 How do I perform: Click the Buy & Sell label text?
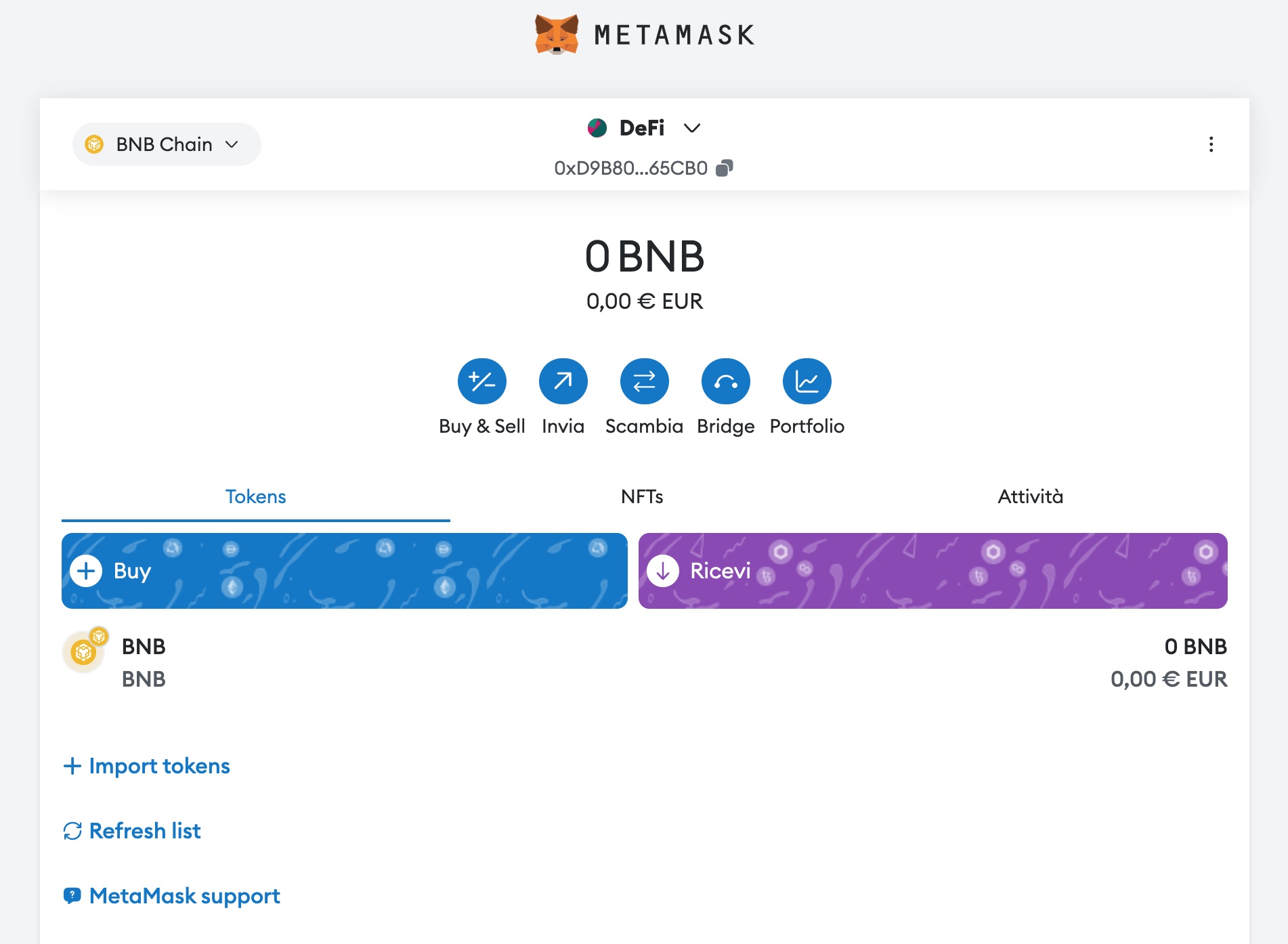(x=482, y=426)
